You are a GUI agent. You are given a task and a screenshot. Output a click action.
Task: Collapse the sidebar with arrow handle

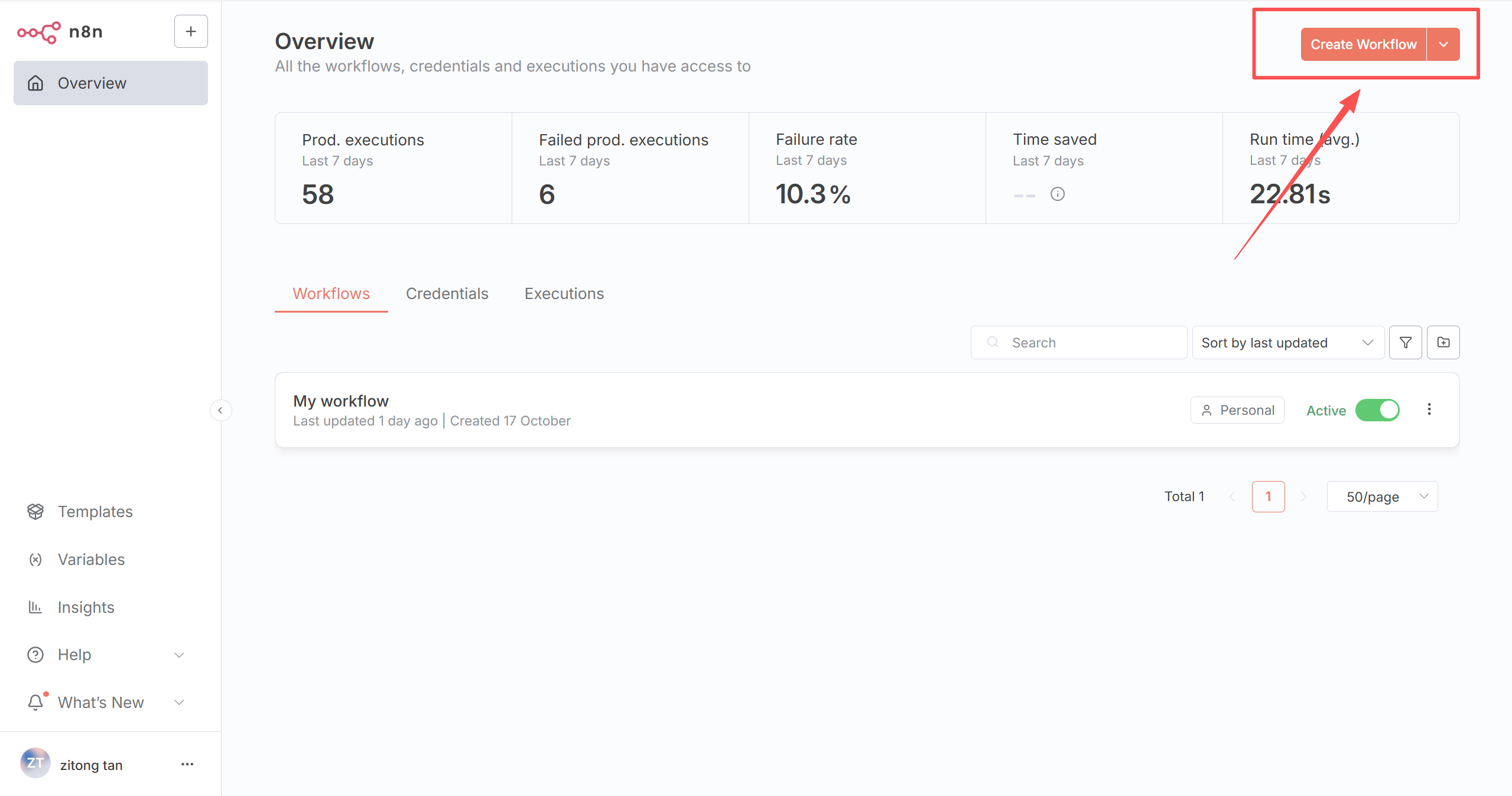(x=220, y=410)
